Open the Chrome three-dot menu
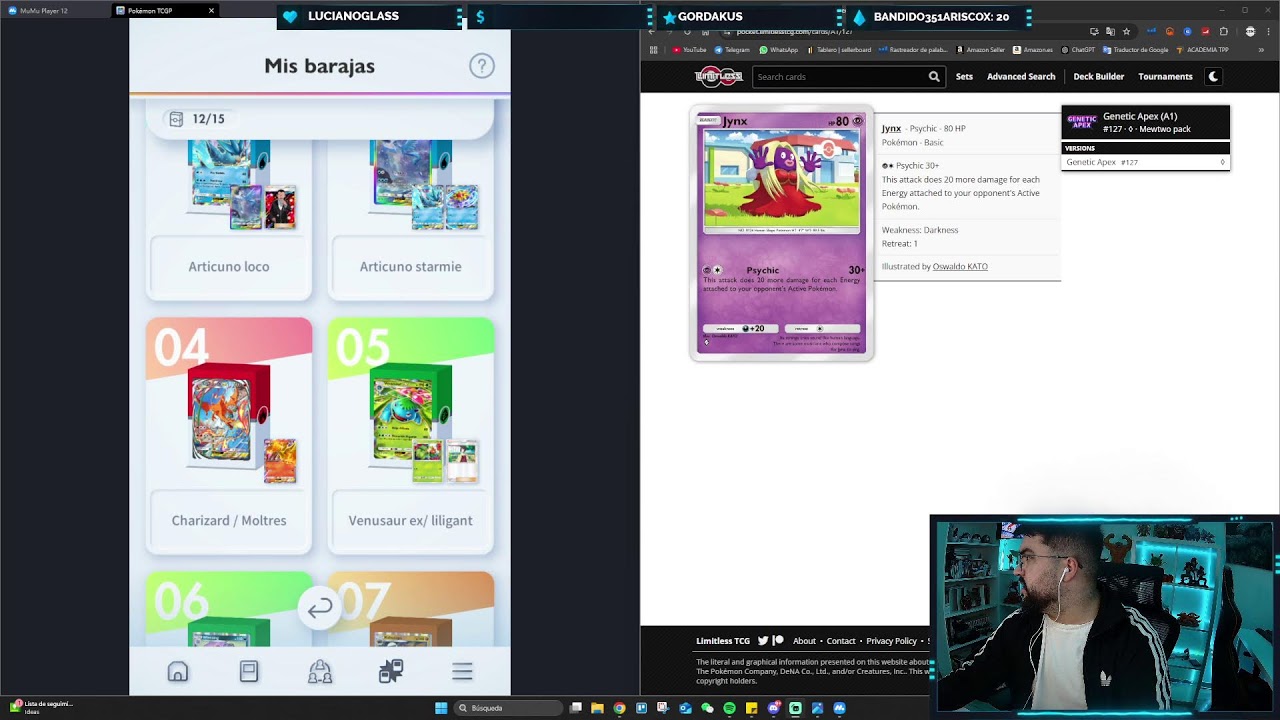 (x=1268, y=32)
